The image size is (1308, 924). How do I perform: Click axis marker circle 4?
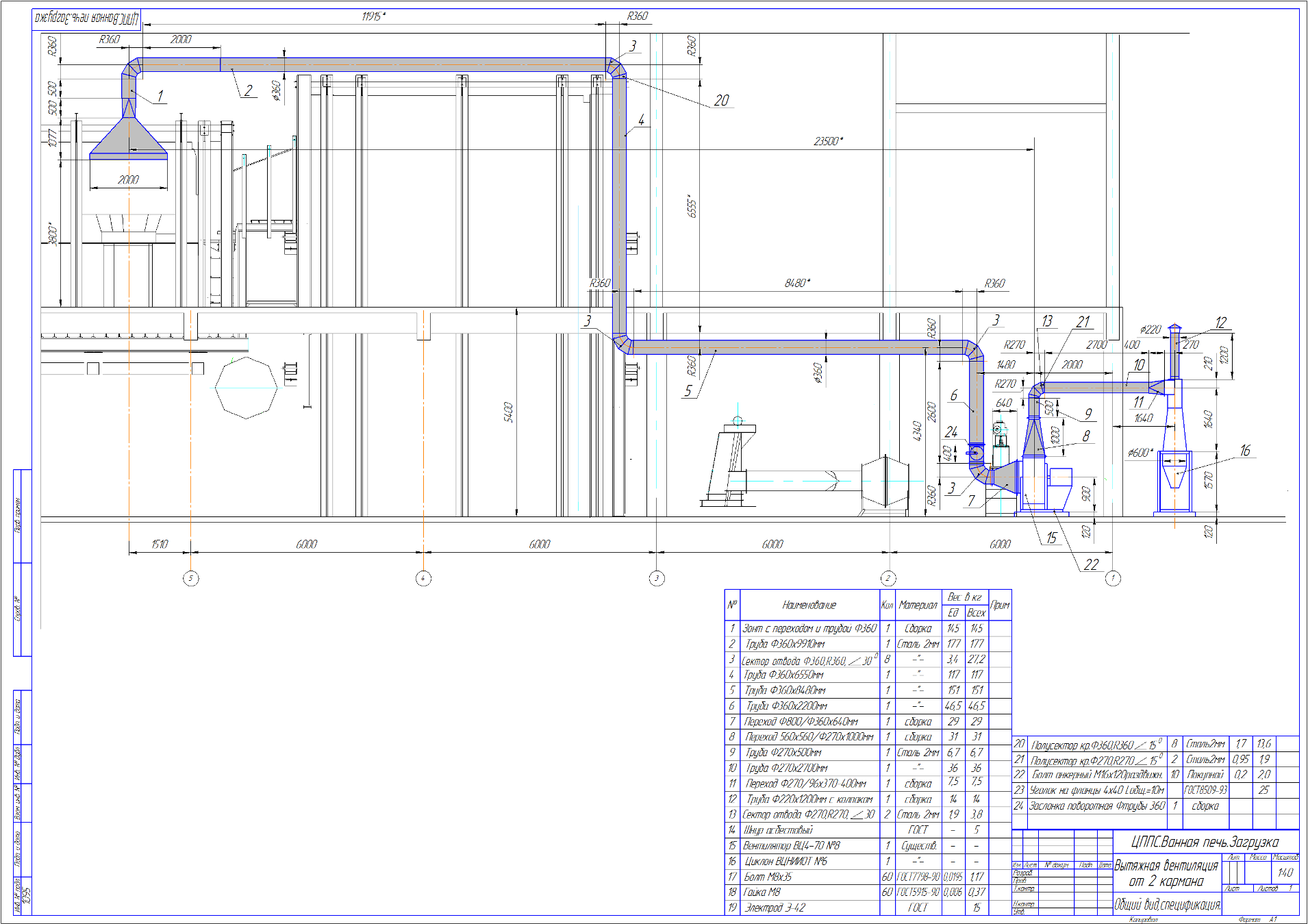click(423, 578)
